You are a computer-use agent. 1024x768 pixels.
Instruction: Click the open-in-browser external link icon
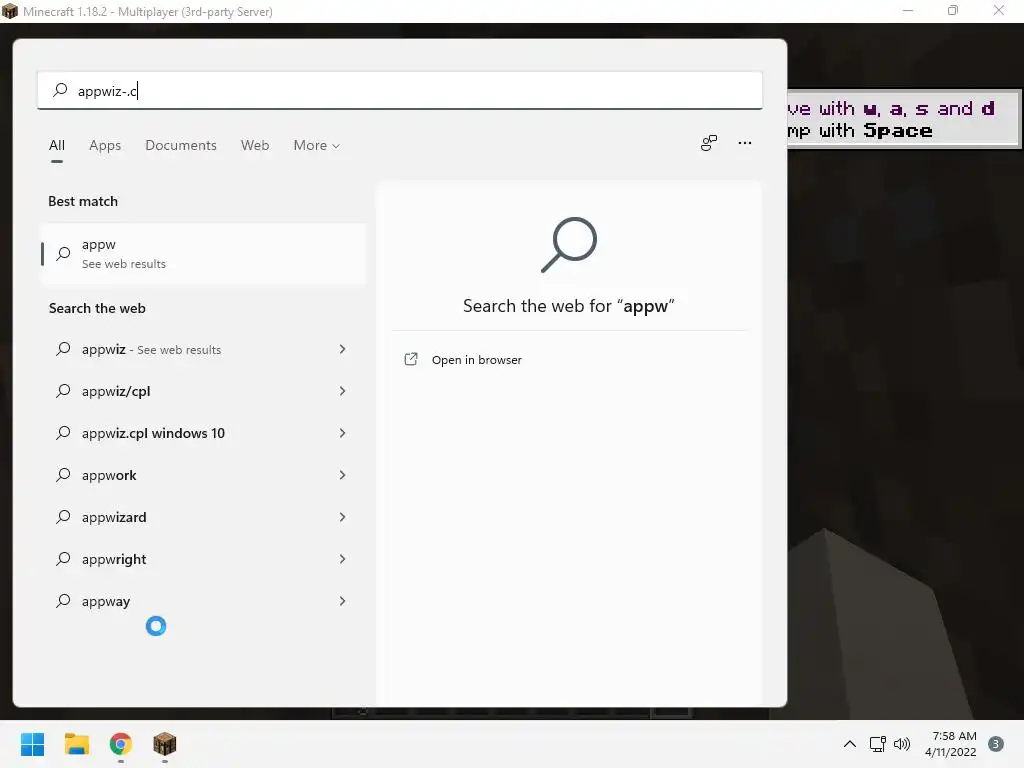click(x=411, y=359)
